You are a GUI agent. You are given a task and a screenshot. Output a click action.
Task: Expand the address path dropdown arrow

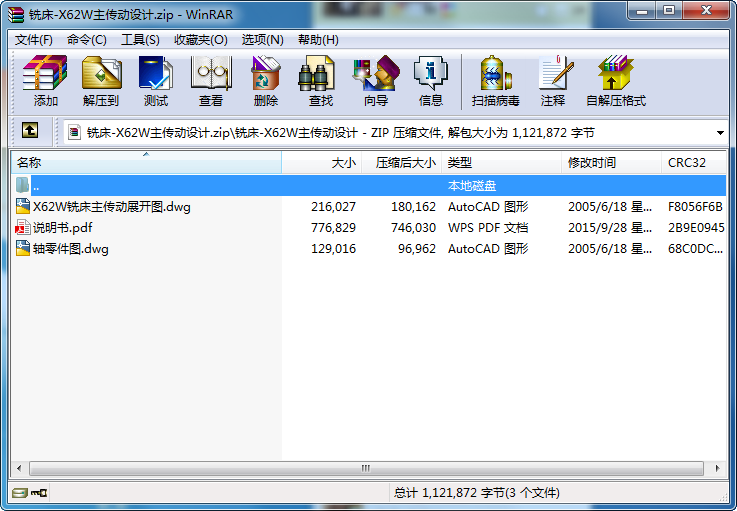(720, 133)
